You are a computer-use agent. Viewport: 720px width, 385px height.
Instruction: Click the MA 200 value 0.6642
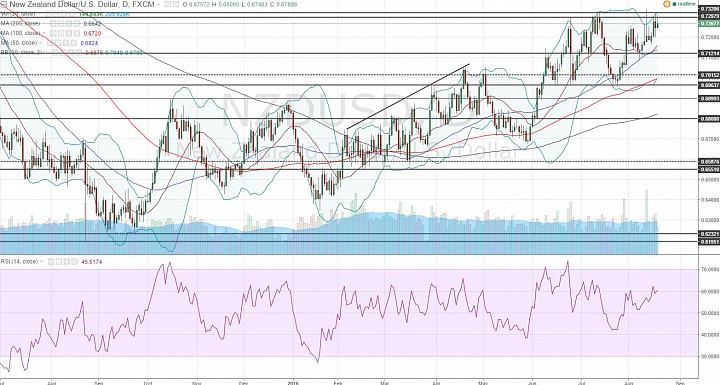(x=92, y=23)
